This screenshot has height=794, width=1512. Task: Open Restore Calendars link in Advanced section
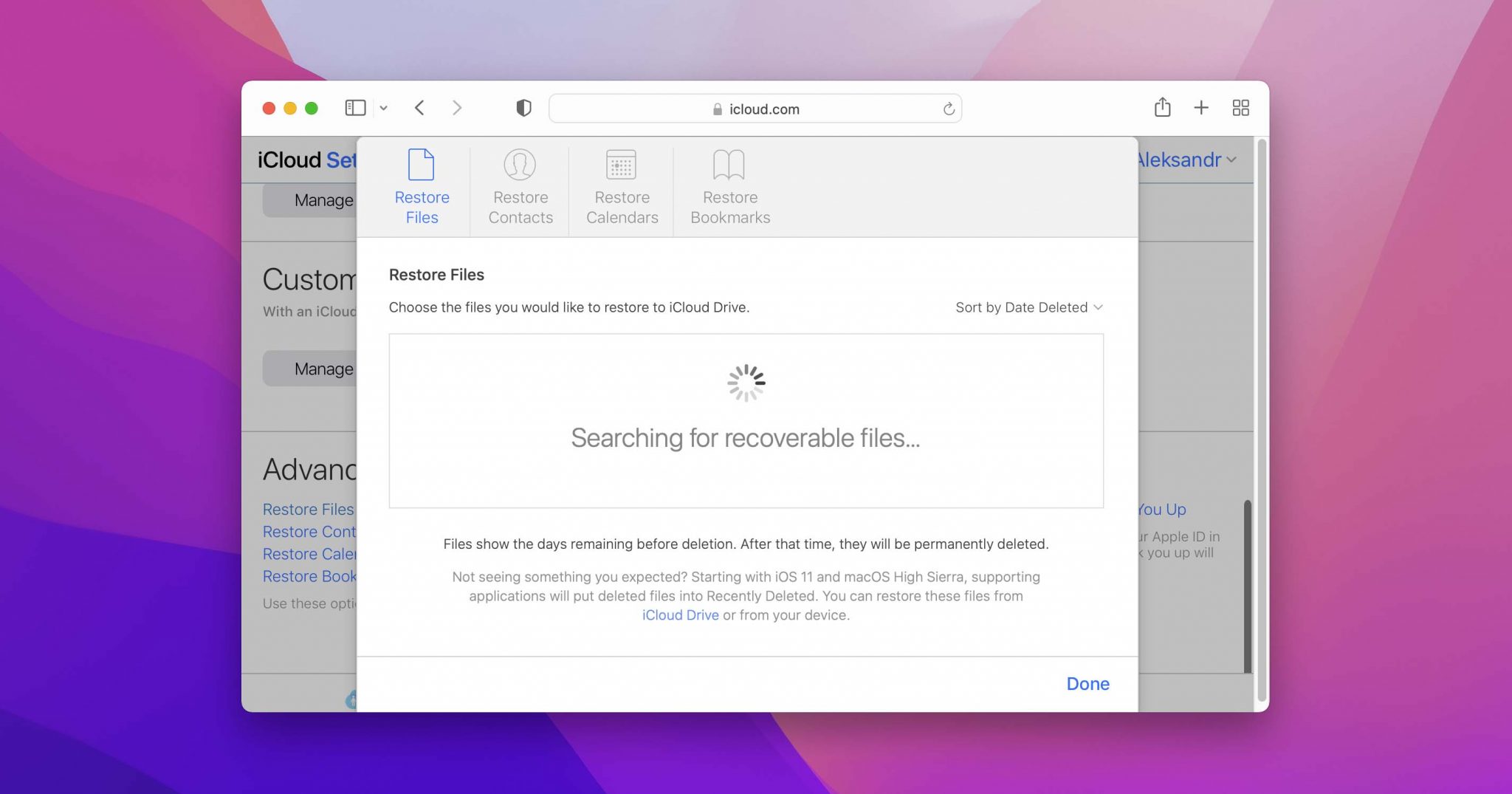[309, 553]
